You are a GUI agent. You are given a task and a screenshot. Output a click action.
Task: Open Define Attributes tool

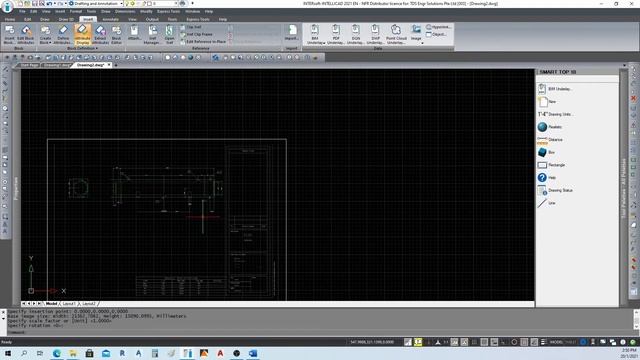pyautogui.click(x=63, y=34)
